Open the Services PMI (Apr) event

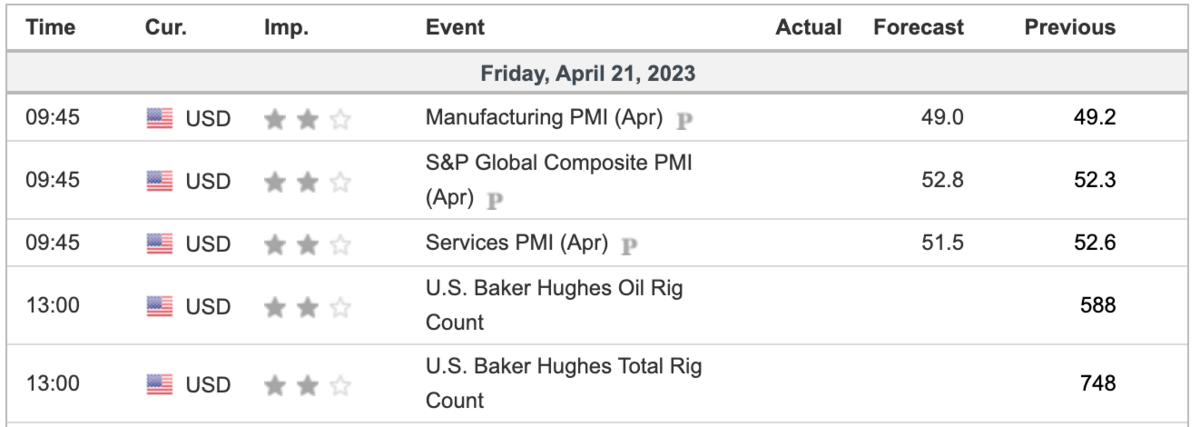(x=516, y=242)
